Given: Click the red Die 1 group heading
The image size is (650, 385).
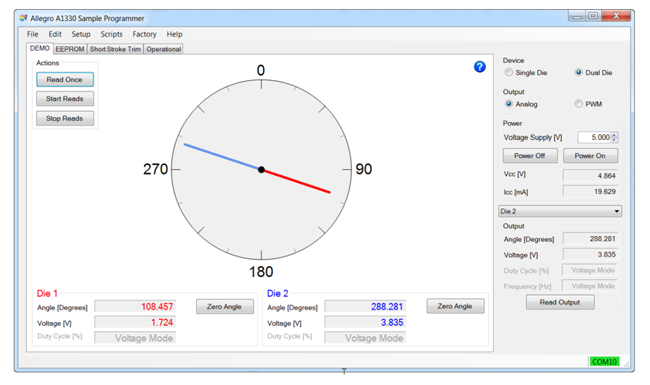Looking at the screenshot, I should [x=47, y=293].
